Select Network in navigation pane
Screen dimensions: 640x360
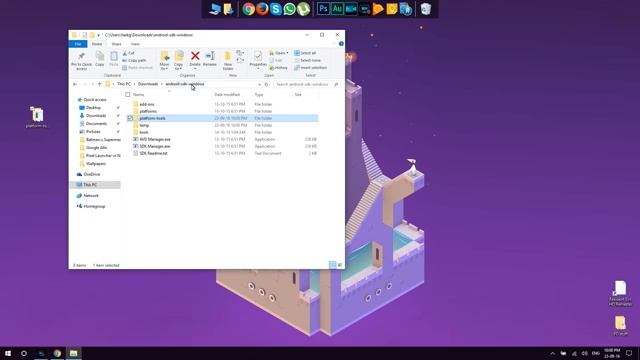(x=91, y=196)
